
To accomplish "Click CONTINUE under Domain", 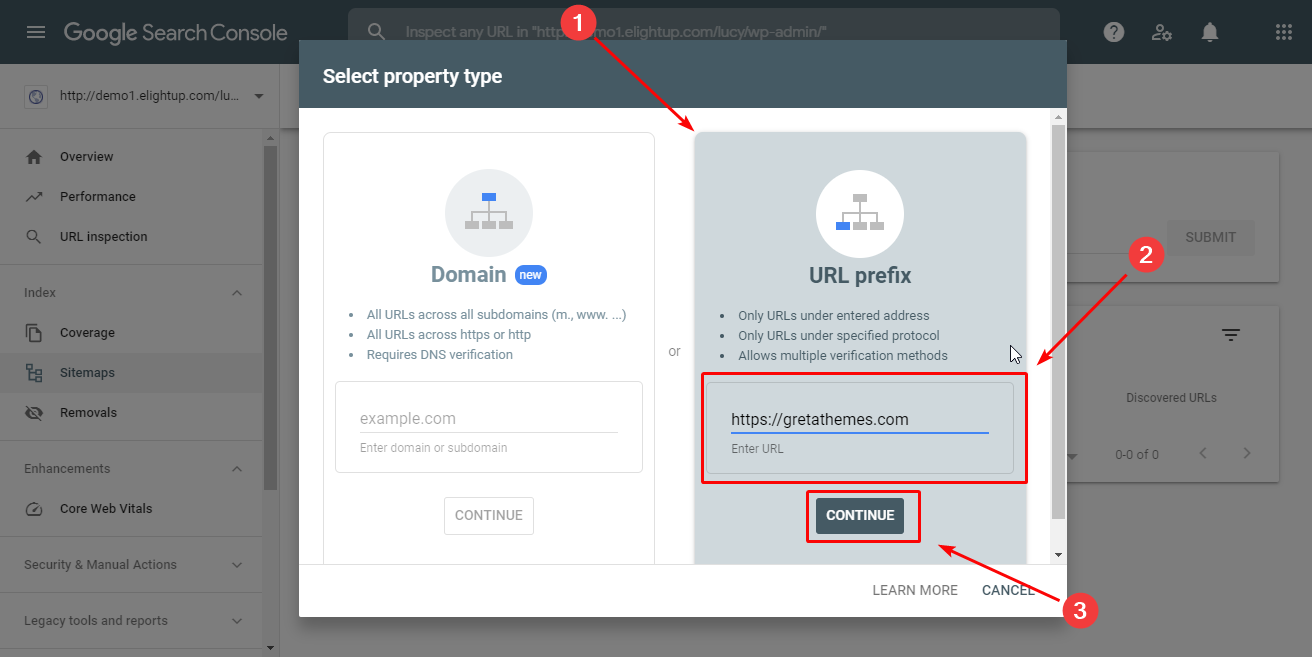I will click(x=489, y=516).
